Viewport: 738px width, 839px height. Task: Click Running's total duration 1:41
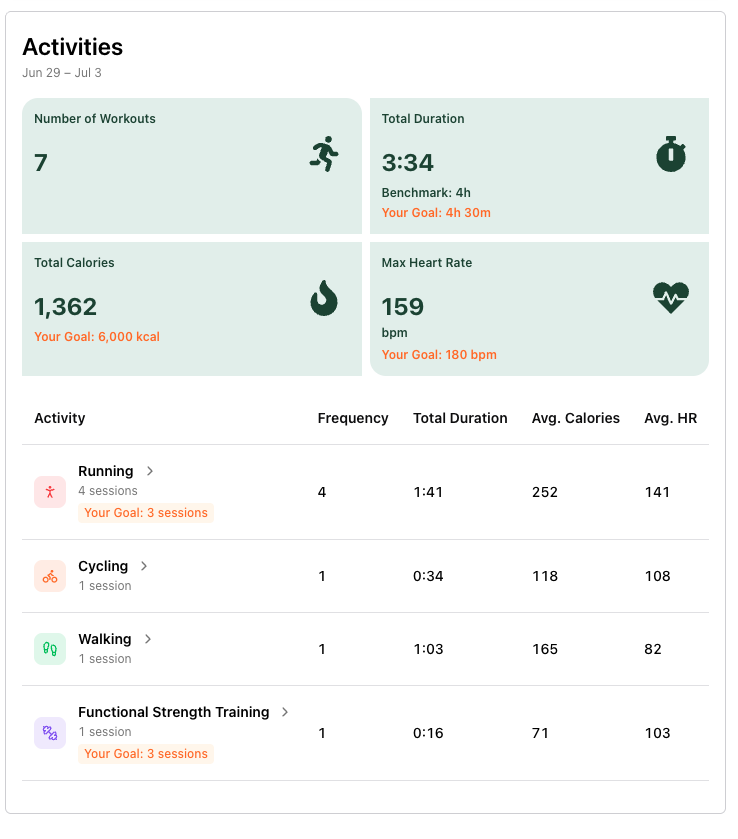pyautogui.click(x=428, y=492)
